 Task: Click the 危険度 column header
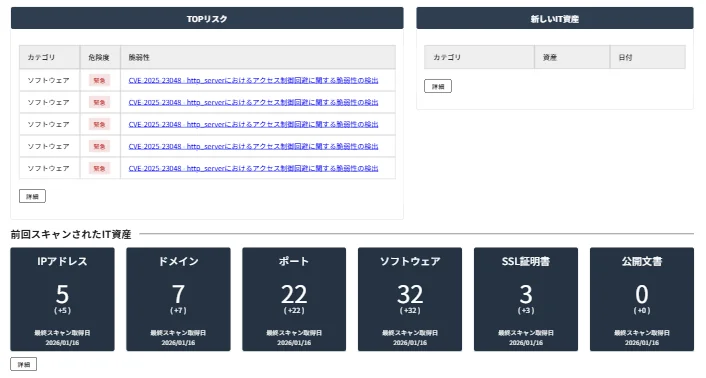coord(100,57)
